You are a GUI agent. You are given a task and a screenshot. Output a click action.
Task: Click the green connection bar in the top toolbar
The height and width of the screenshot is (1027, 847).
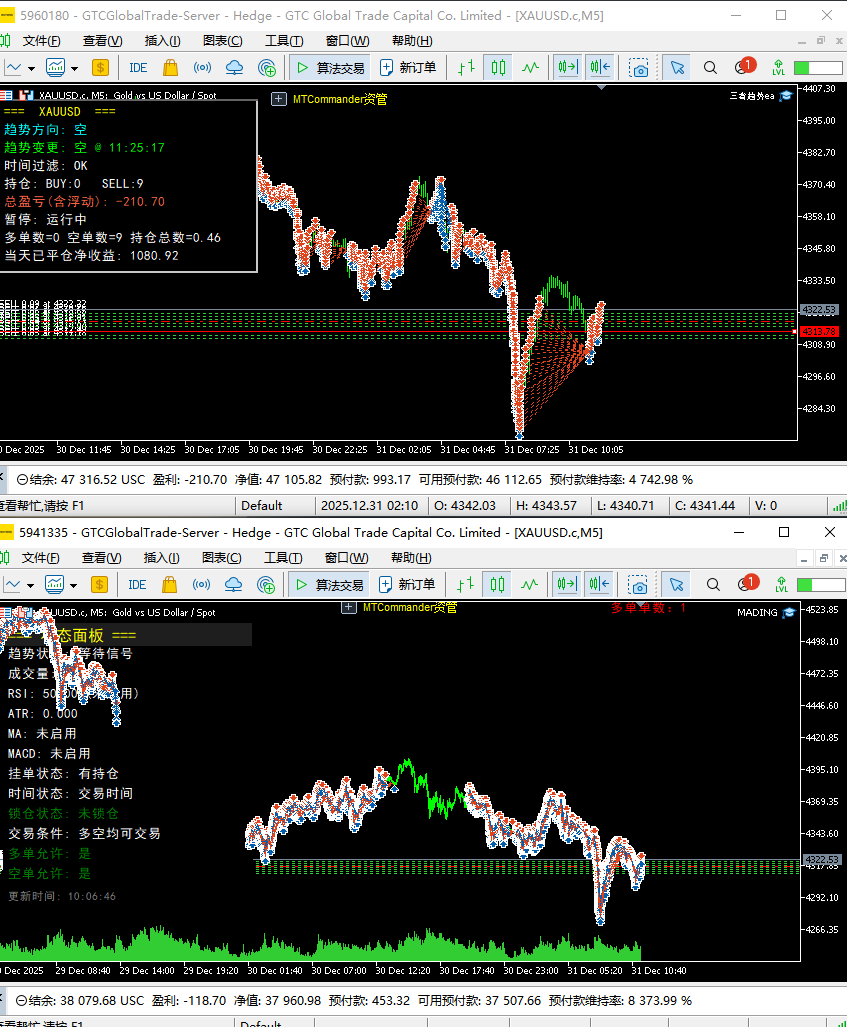[818, 67]
